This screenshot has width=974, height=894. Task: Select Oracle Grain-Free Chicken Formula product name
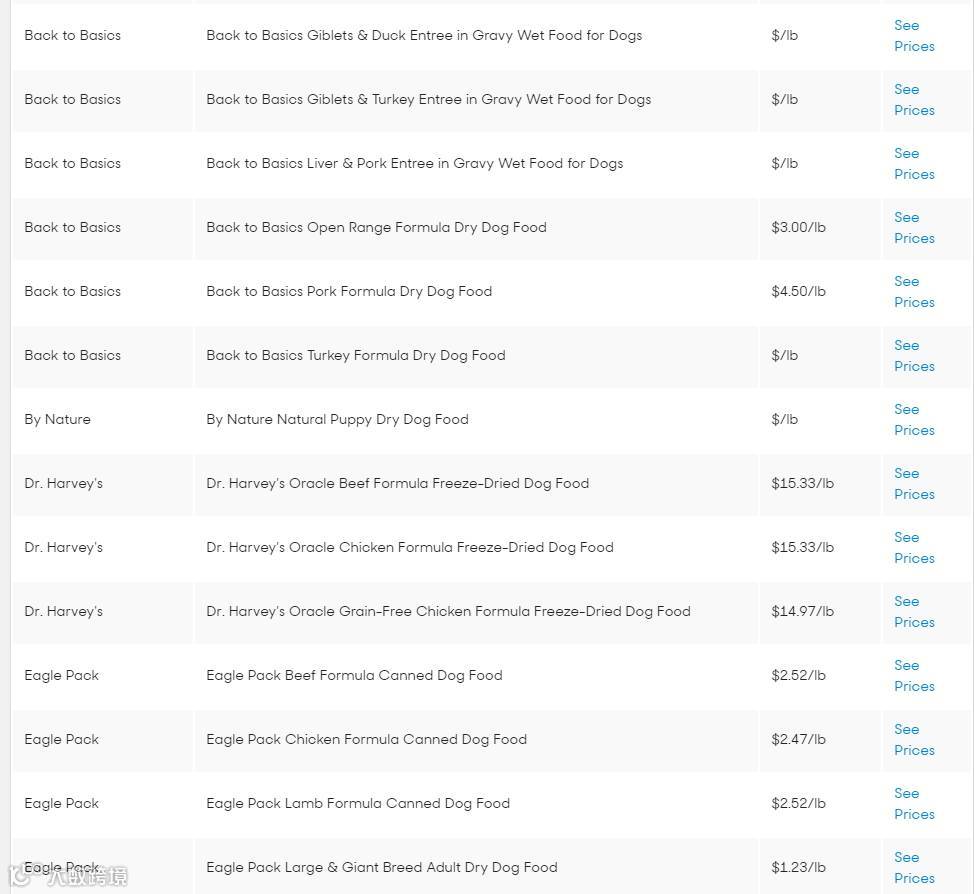point(448,611)
